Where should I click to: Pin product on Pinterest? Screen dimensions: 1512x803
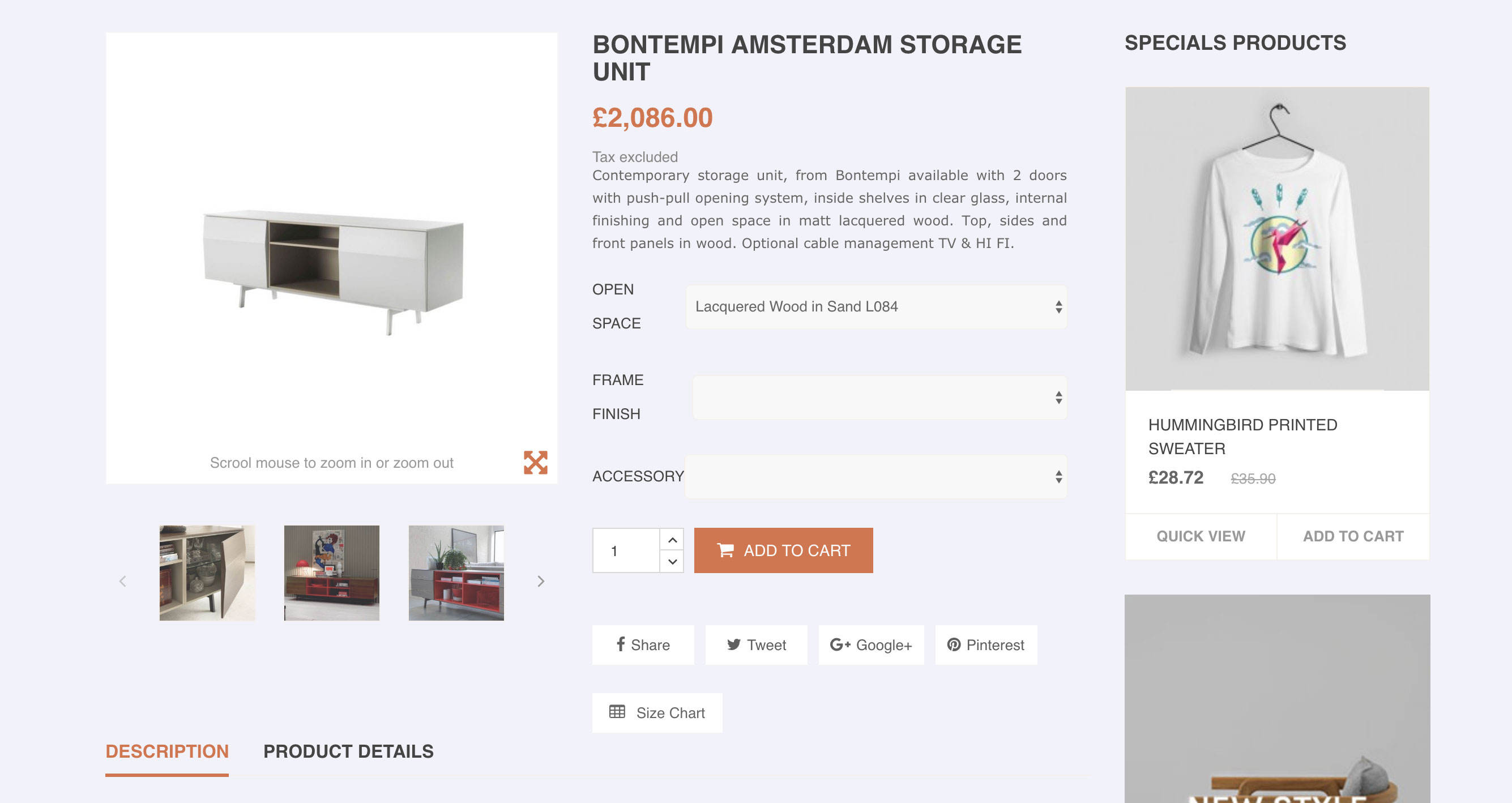coord(985,644)
